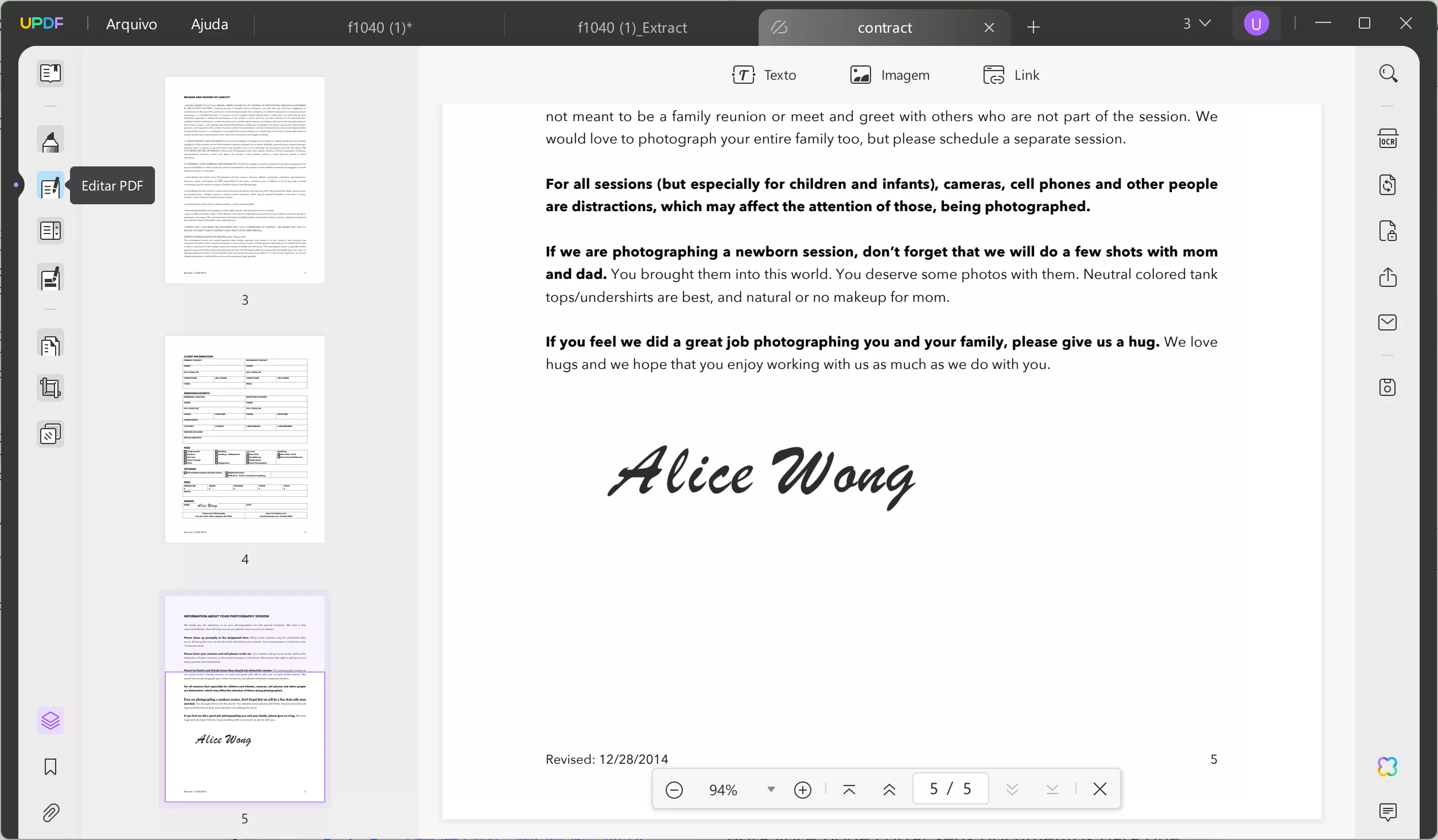Image resolution: width=1438 pixels, height=840 pixels.
Task: Toggle the layers thumbnail panel
Action: [50, 721]
